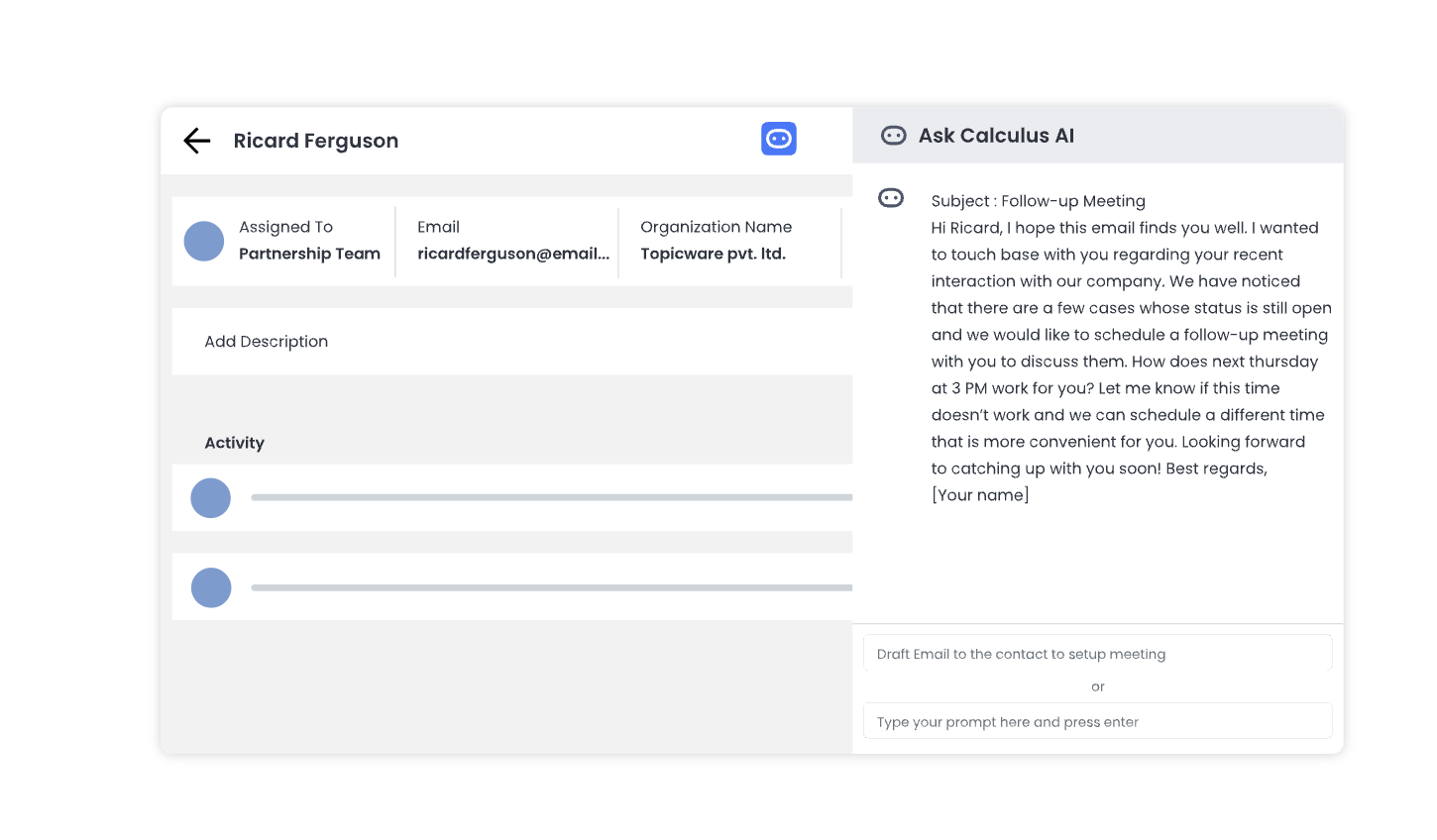
Task: Click the 'Ask Calculus AI' panel title
Action: coord(996,136)
